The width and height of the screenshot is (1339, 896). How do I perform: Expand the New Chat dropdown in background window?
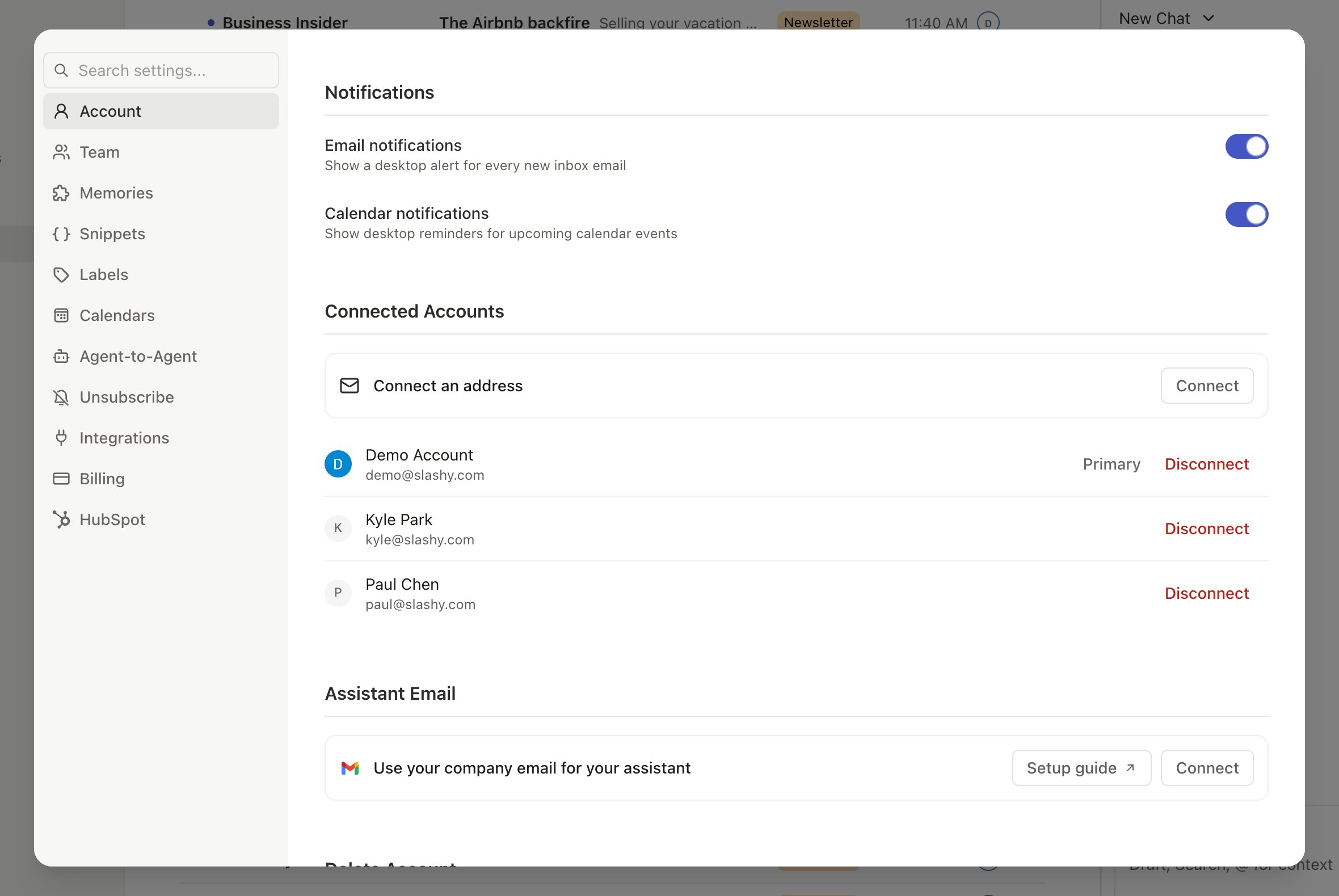click(x=1167, y=18)
